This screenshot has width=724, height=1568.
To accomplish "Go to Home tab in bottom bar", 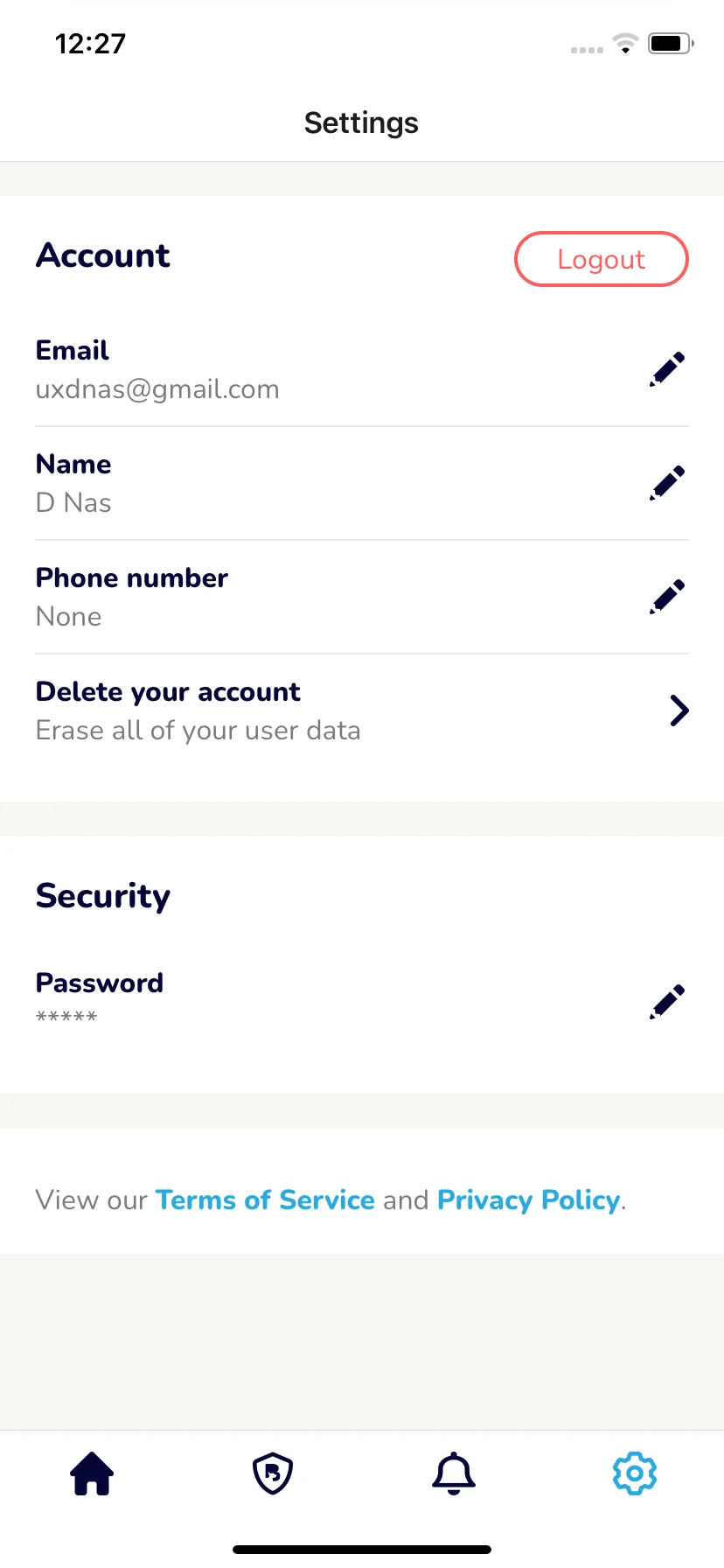I will click(92, 1473).
